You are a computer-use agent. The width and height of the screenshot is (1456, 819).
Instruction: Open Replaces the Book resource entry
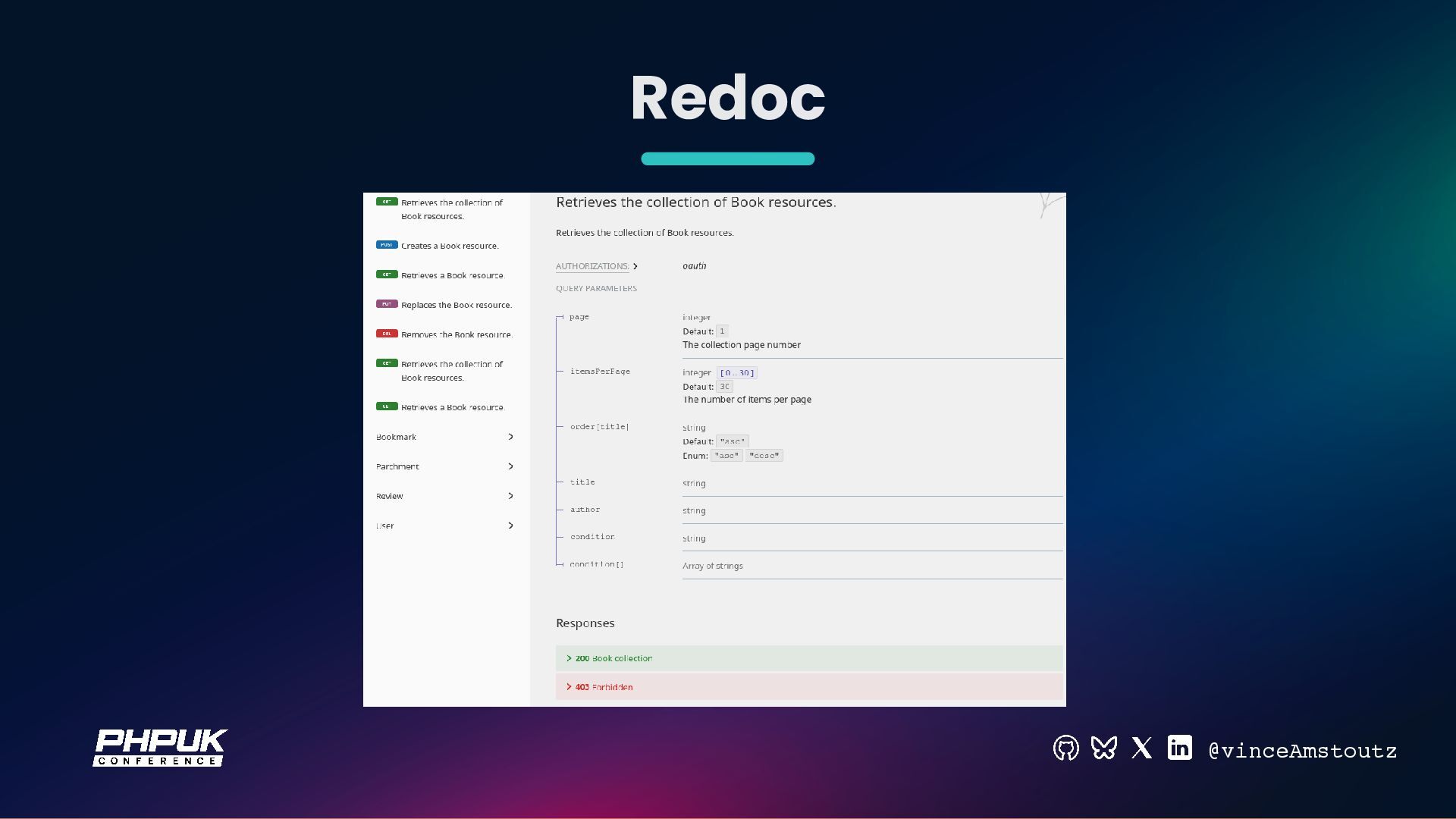[456, 305]
